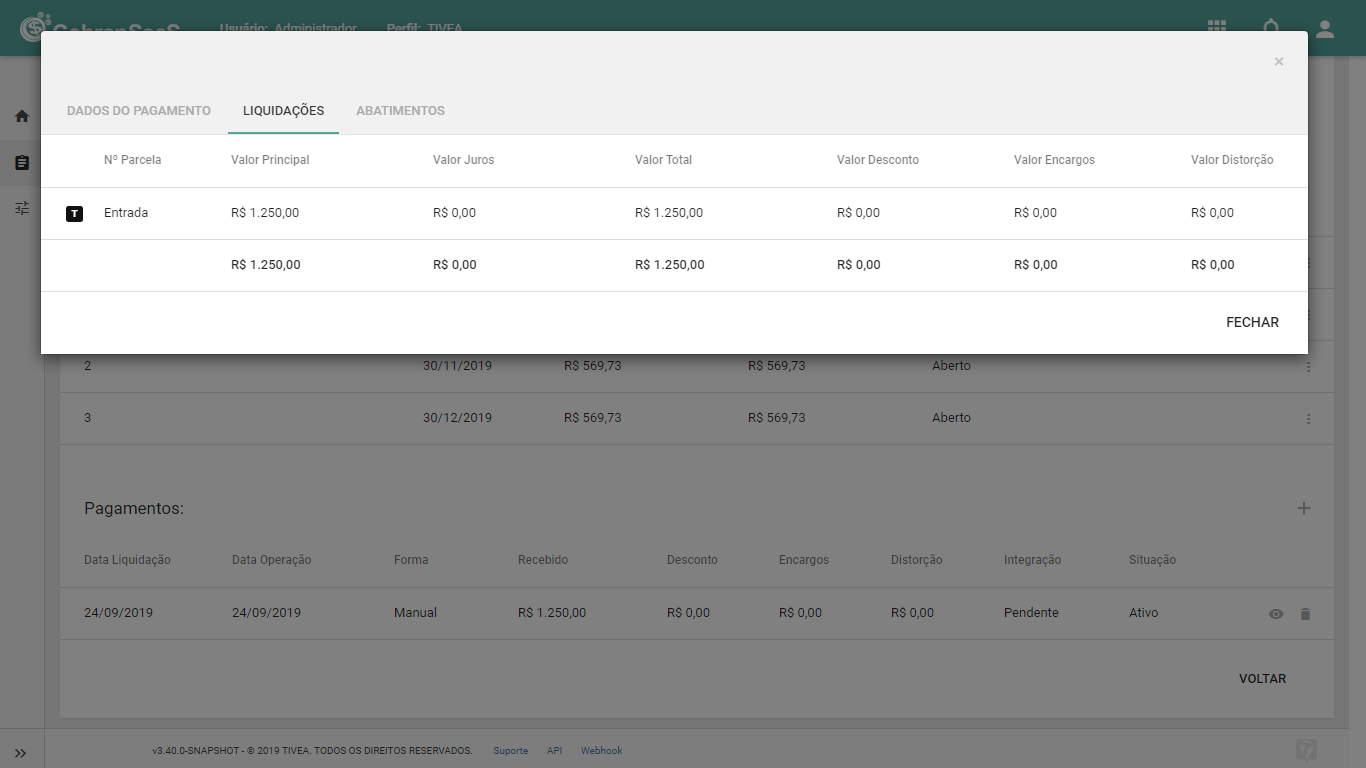Select the Entrada installment cell
Image resolution: width=1366 pixels, height=768 pixels.
[126, 213]
